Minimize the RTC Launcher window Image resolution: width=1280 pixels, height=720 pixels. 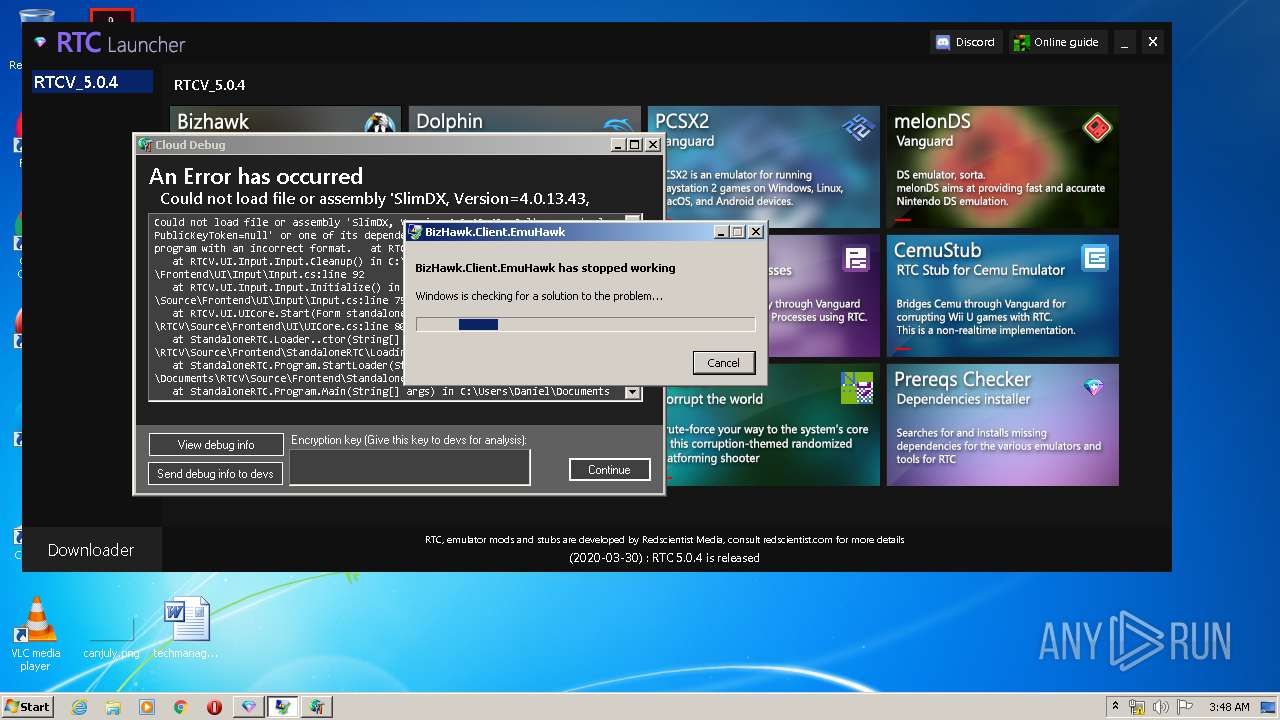pyautogui.click(x=1125, y=42)
